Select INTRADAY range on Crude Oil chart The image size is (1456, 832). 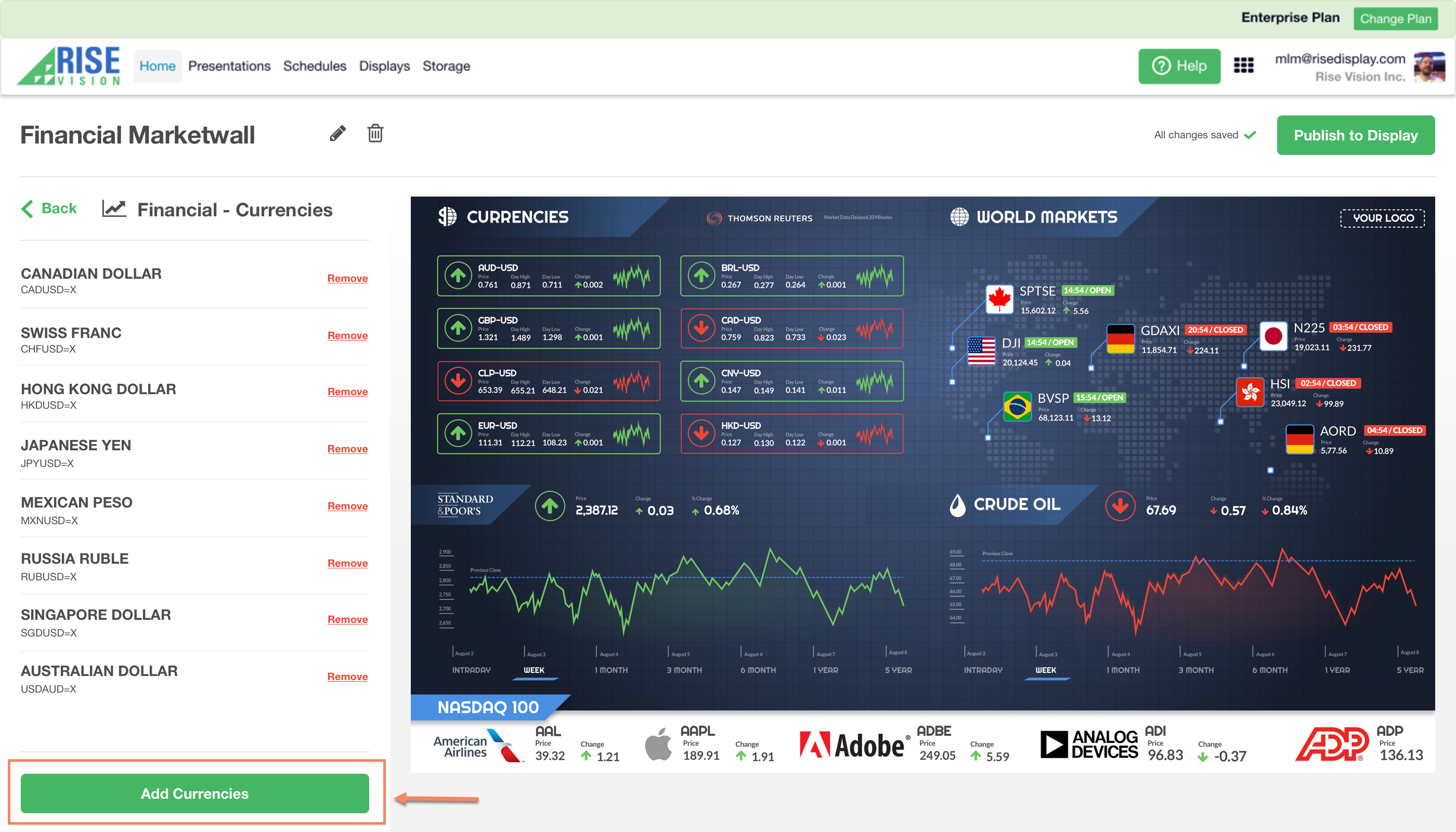pos(983,670)
